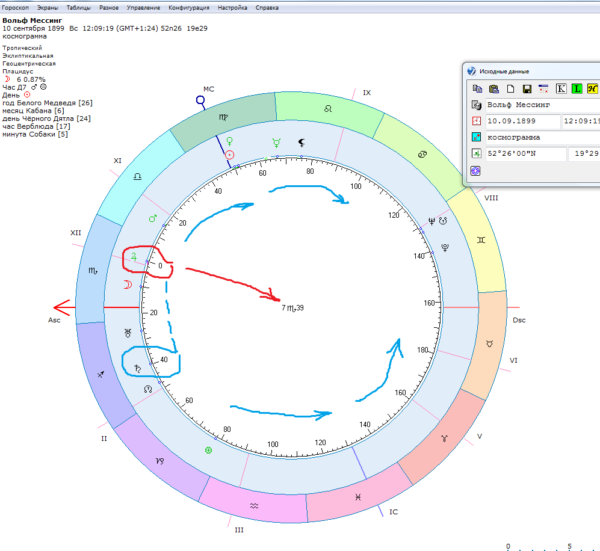Open the Гороскоп menu

pyautogui.click(x=18, y=6)
